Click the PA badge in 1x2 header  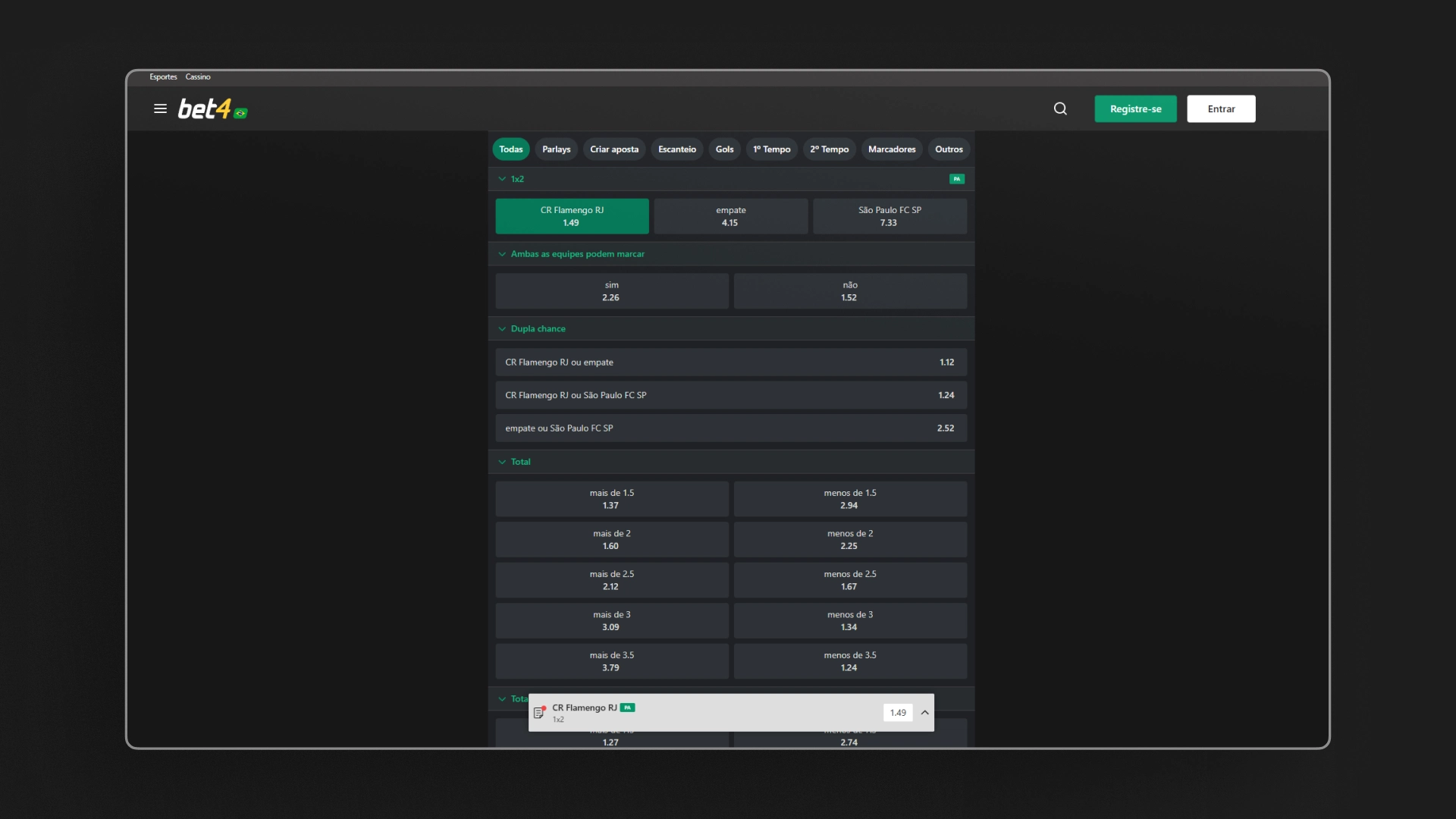pos(956,179)
